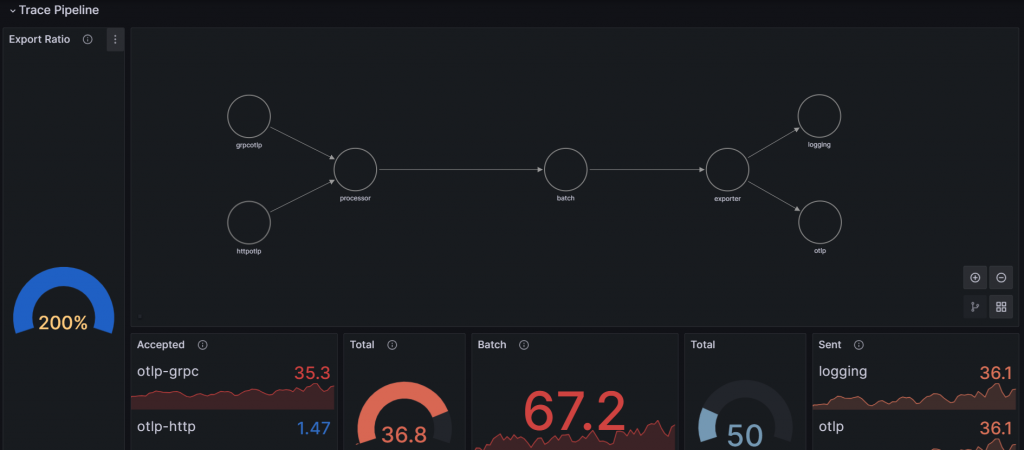1024x450 pixels.
Task: Click the logging node circle
Action: point(820,116)
